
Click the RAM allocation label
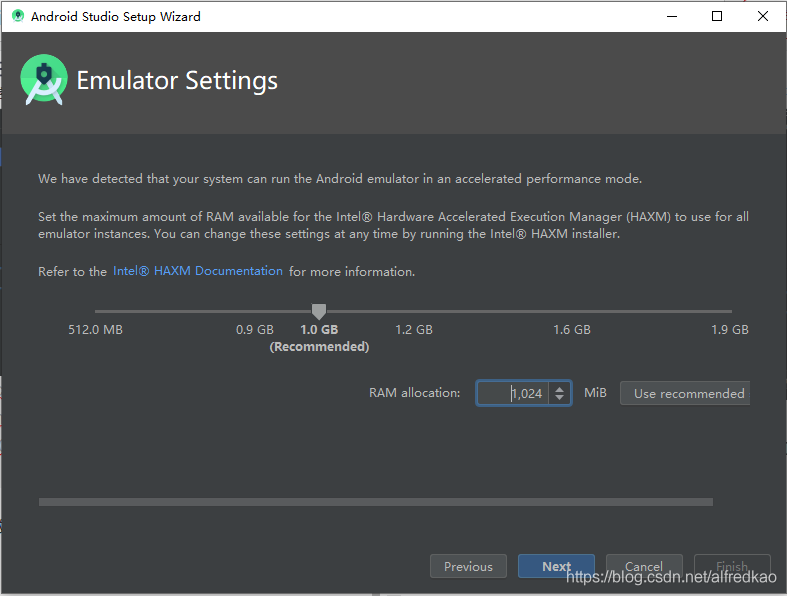coord(415,393)
